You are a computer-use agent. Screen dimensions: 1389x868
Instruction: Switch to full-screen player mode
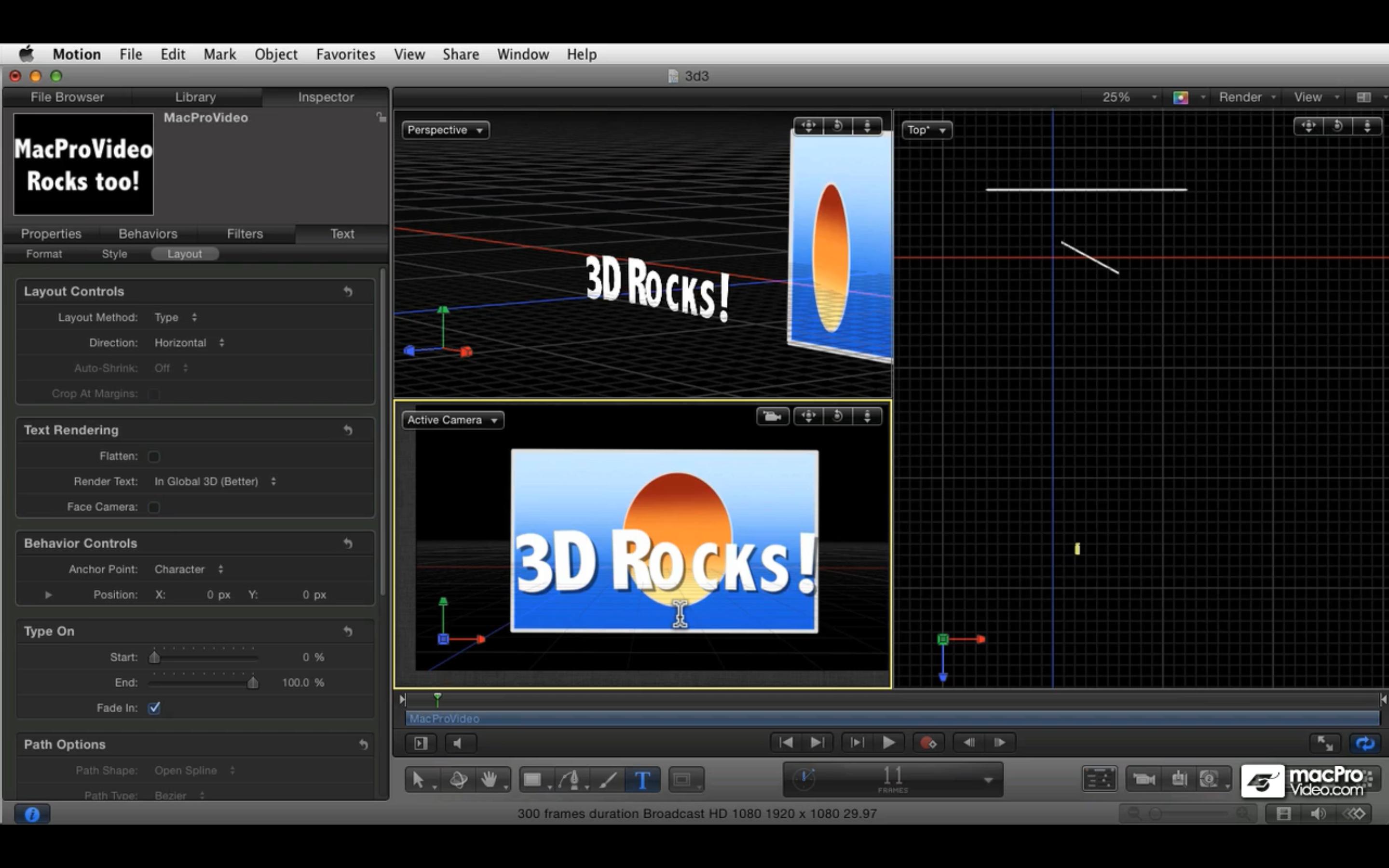pos(1324,743)
